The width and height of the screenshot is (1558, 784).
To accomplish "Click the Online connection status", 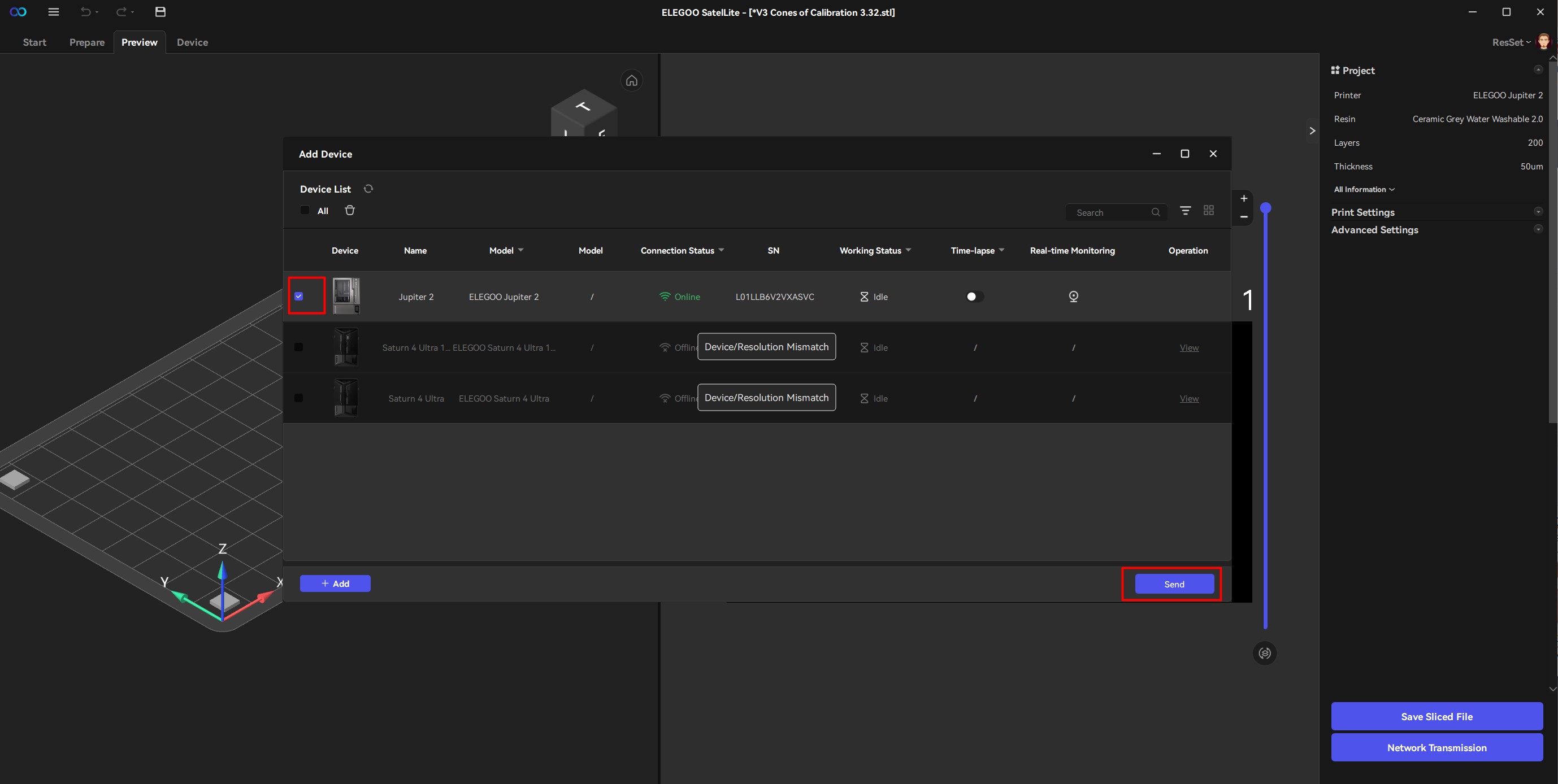I will [x=679, y=297].
